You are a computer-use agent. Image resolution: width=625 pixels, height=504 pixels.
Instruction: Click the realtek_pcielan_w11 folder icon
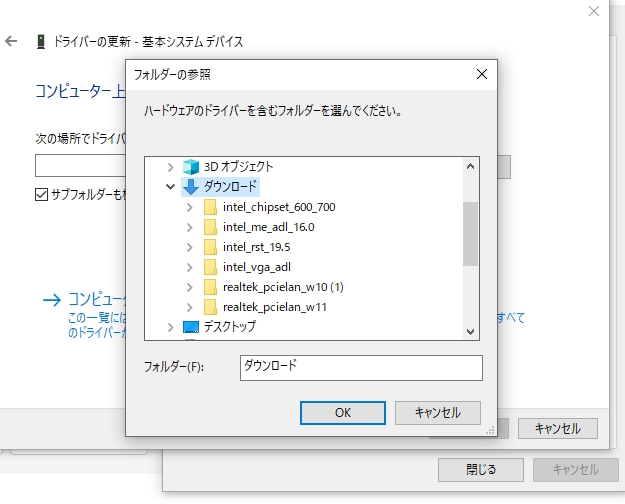(210, 307)
